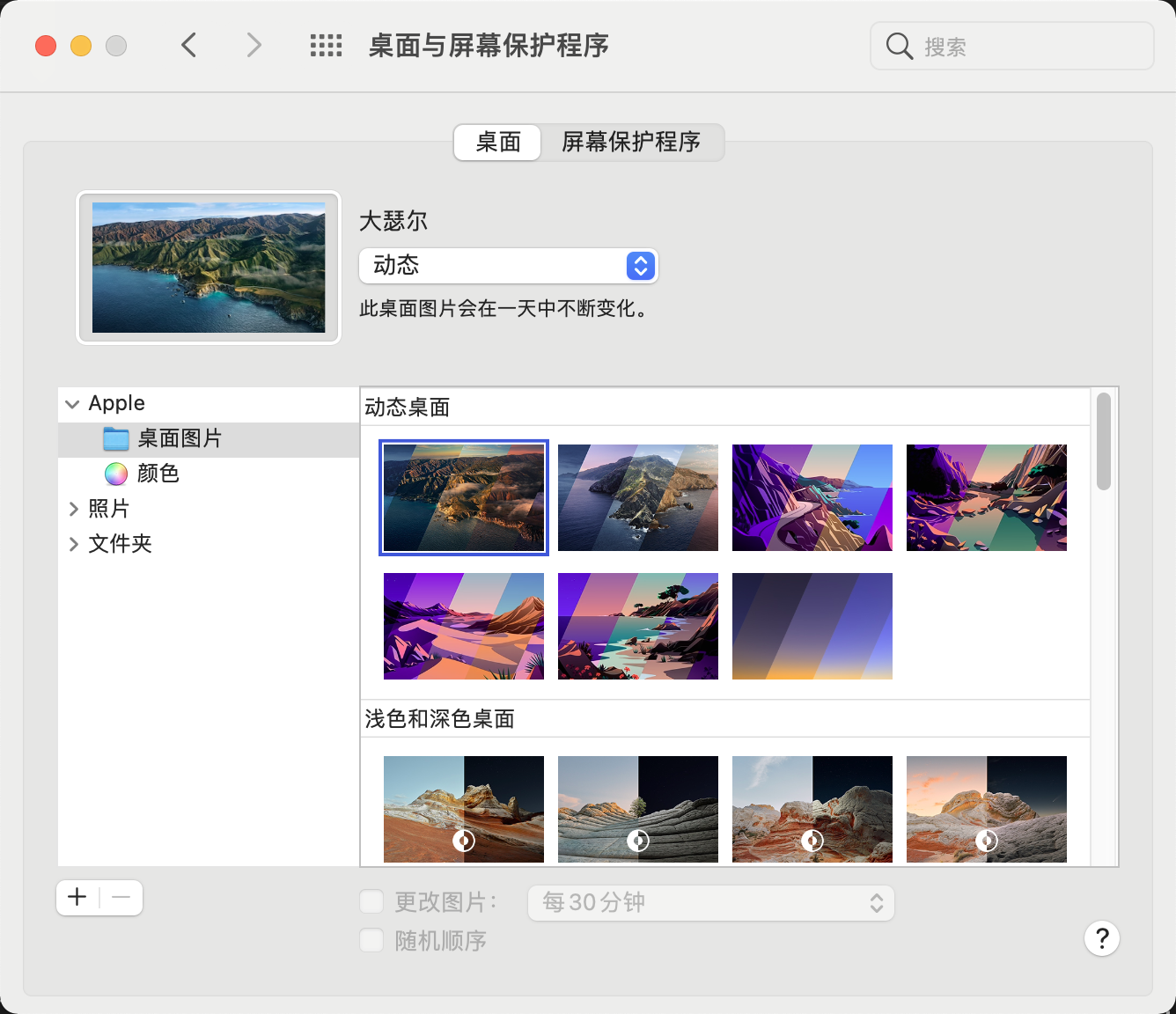
Task: Click the minus button to remove folder
Action: [x=121, y=897]
